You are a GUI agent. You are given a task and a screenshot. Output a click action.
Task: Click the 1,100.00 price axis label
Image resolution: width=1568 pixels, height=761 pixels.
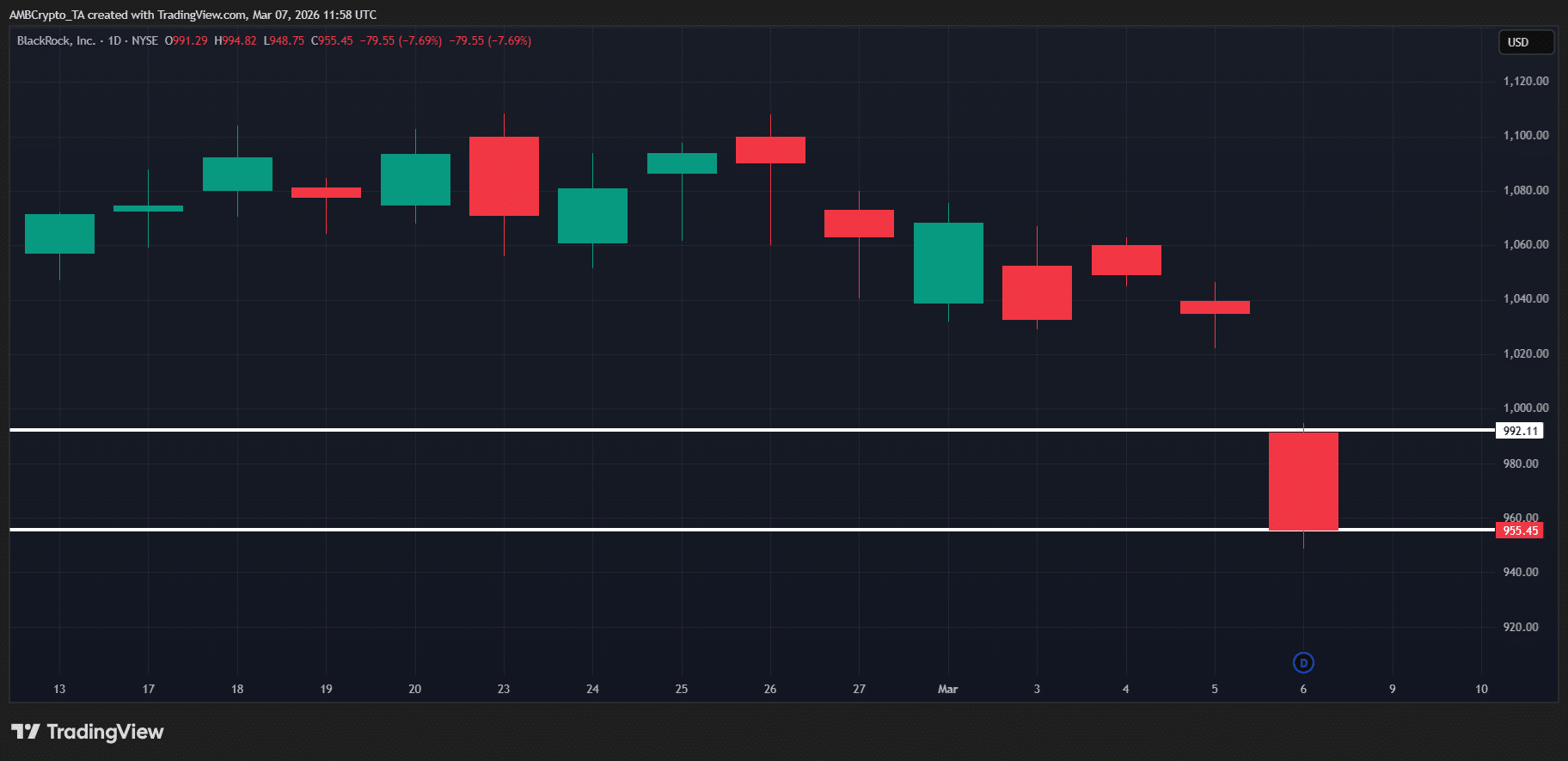[x=1525, y=135]
